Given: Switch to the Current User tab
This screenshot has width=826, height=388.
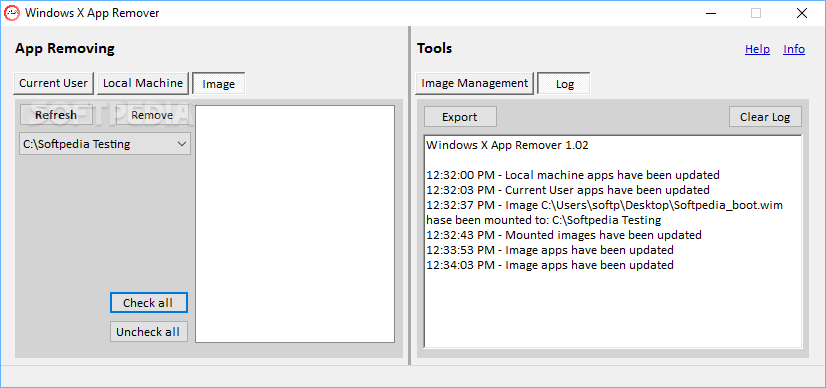Looking at the screenshot, I should [x=53, y=83].
